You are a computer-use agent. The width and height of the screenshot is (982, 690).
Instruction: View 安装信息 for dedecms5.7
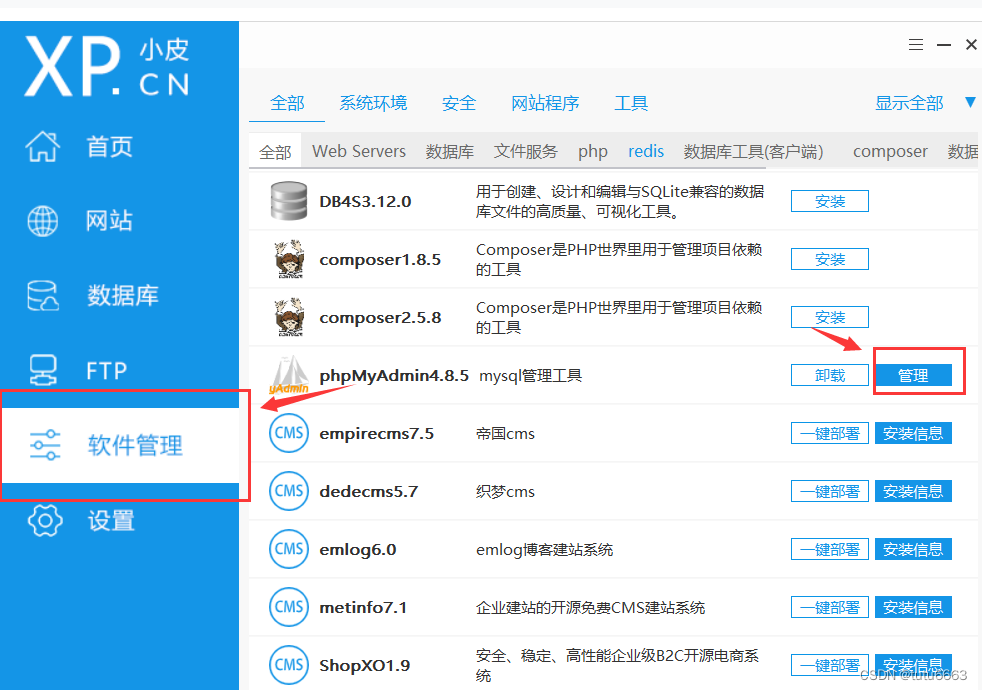coord(913,492)
